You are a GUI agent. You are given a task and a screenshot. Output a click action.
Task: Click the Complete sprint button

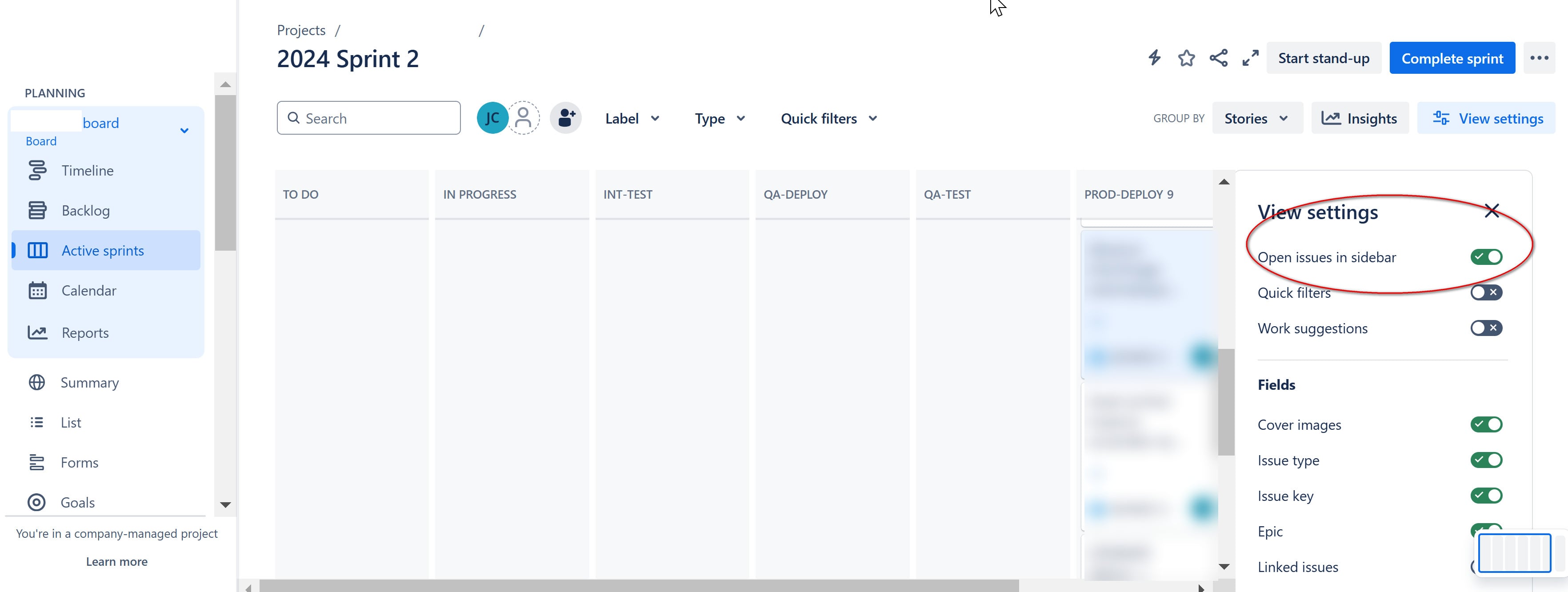(x=1452, y=58)
